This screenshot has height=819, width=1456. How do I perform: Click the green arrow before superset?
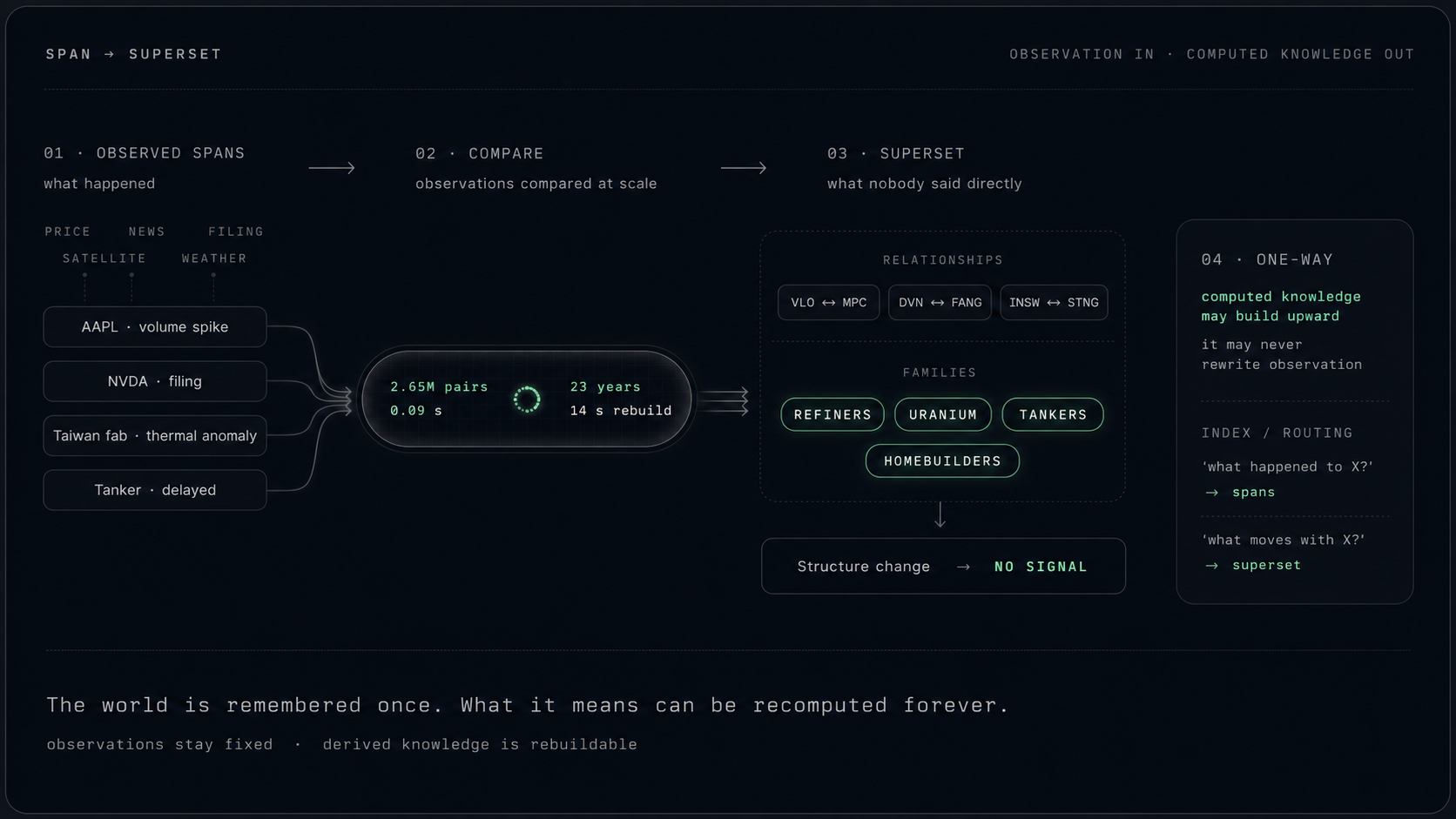[1211, 566]
